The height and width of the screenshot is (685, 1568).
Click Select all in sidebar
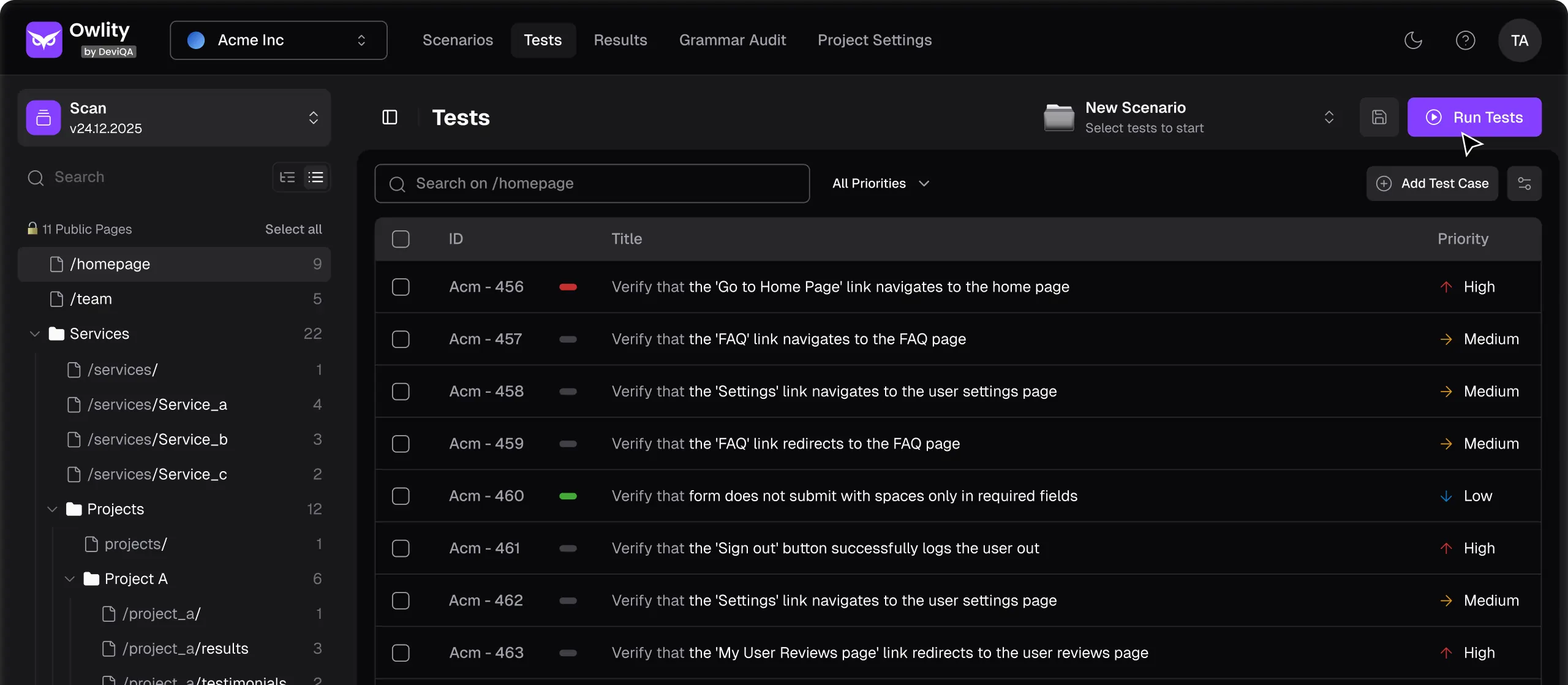click(293, 229)
